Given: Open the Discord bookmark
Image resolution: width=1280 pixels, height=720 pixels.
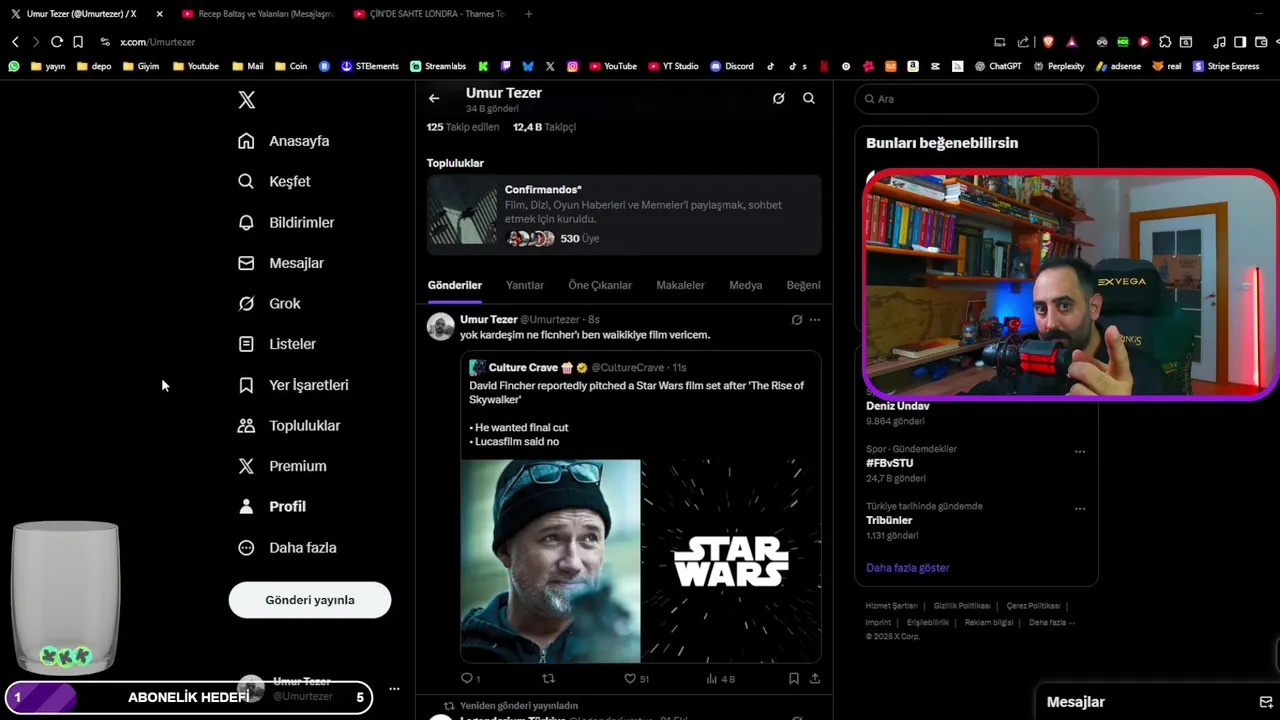Looking at the screenshot, I should (731, 66).
